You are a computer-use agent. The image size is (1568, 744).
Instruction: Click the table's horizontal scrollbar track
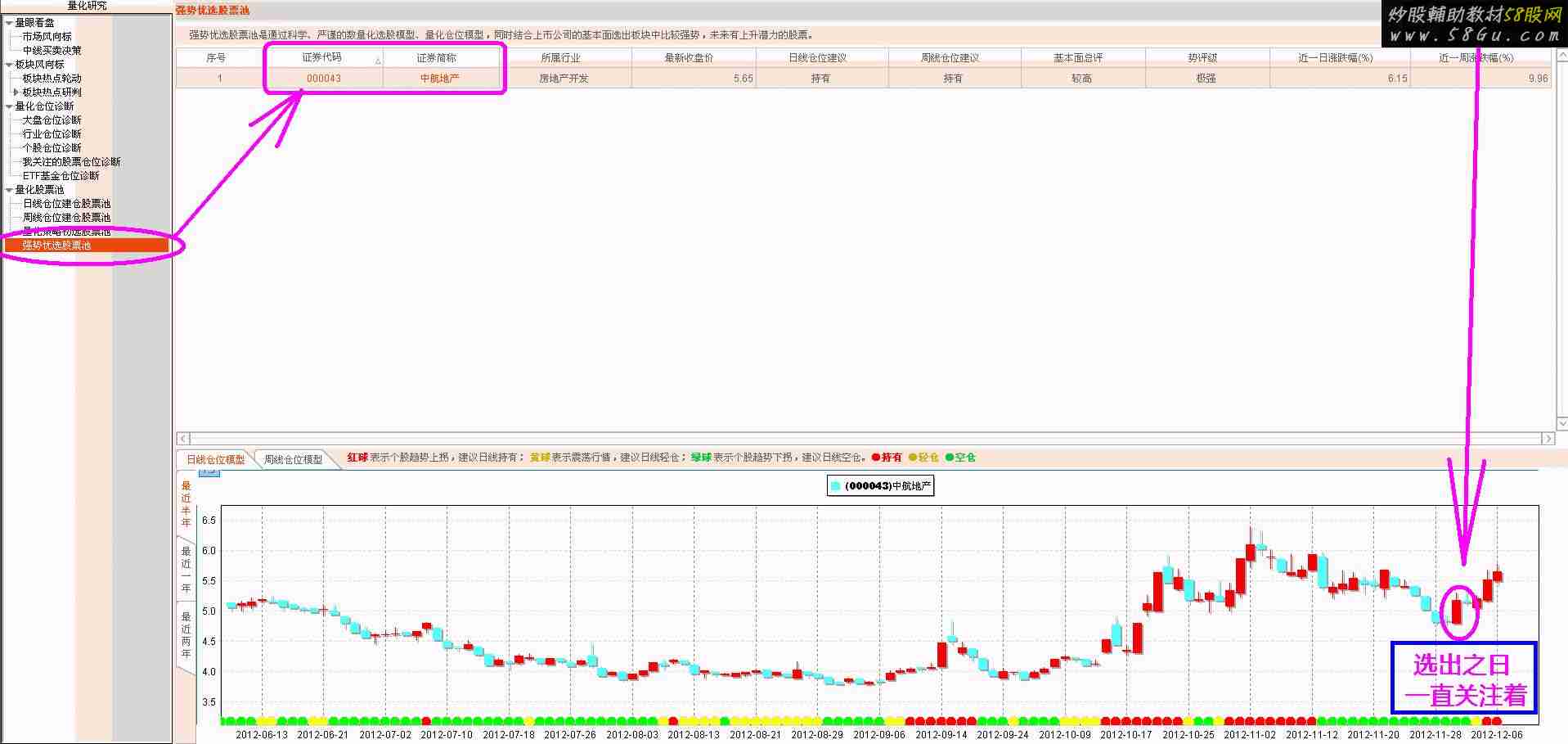point(865,439)
